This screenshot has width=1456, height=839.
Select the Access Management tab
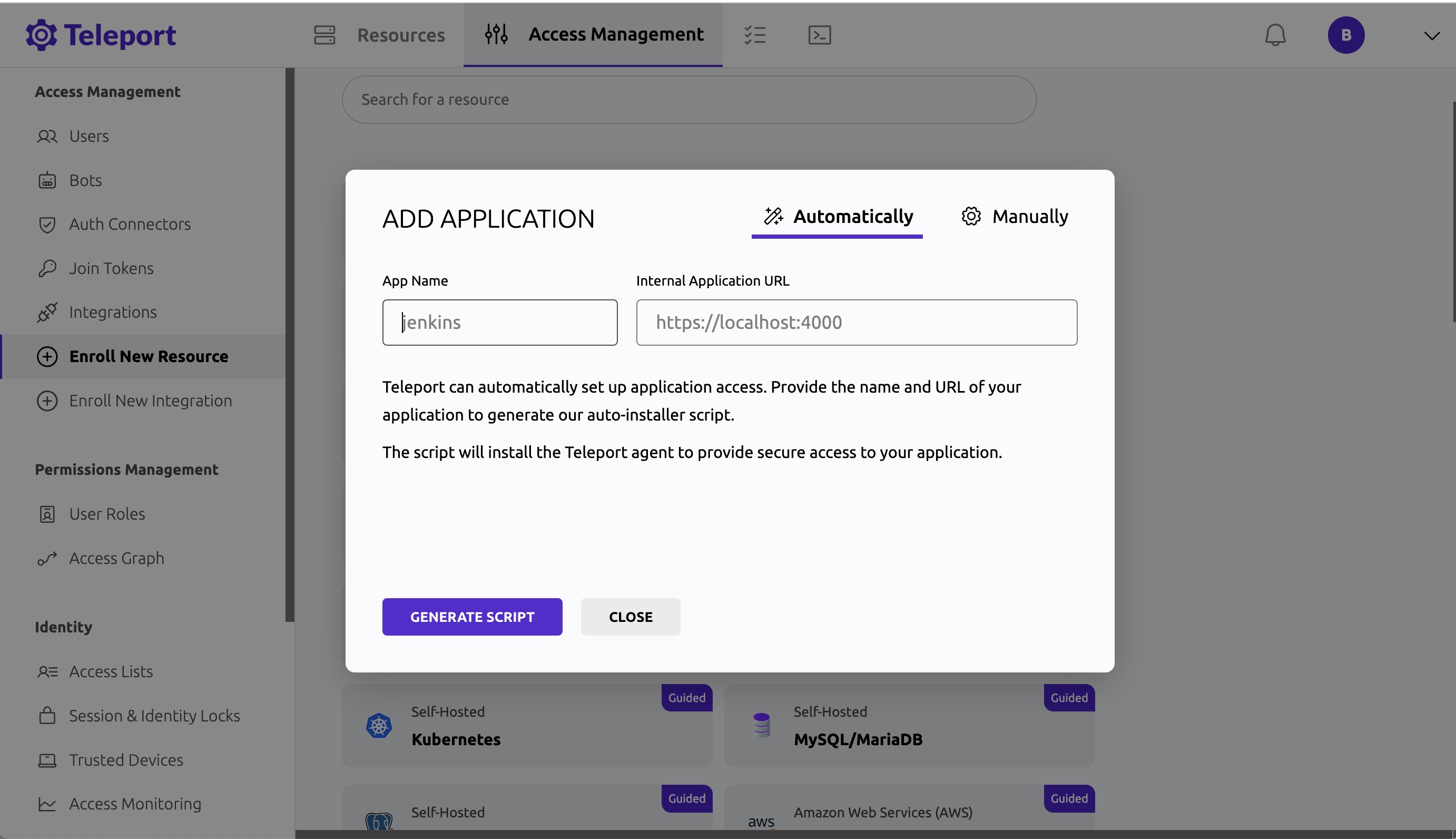pyautogui.click(x=593, y=35)
